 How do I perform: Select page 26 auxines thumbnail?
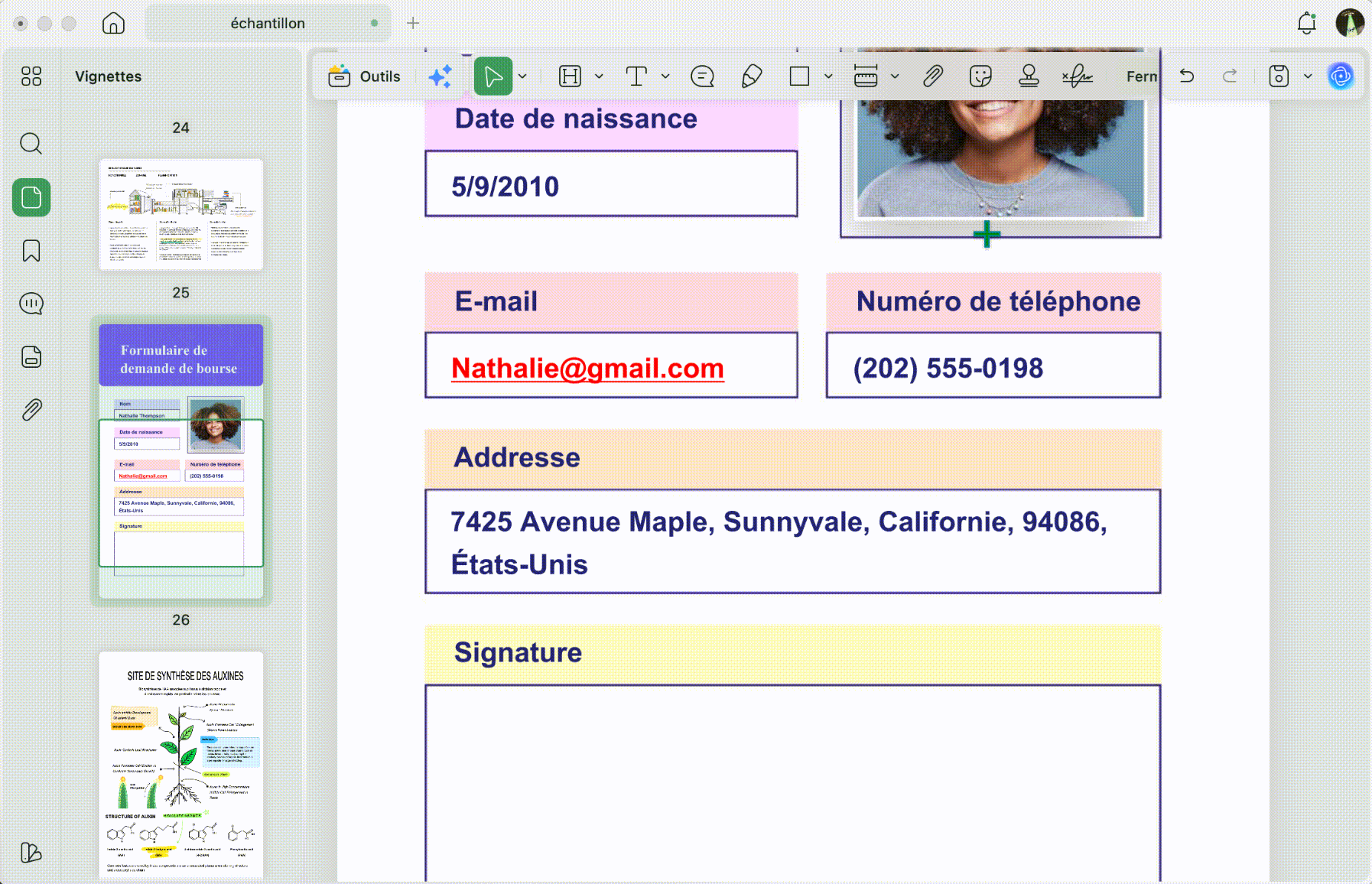point(181,765)
